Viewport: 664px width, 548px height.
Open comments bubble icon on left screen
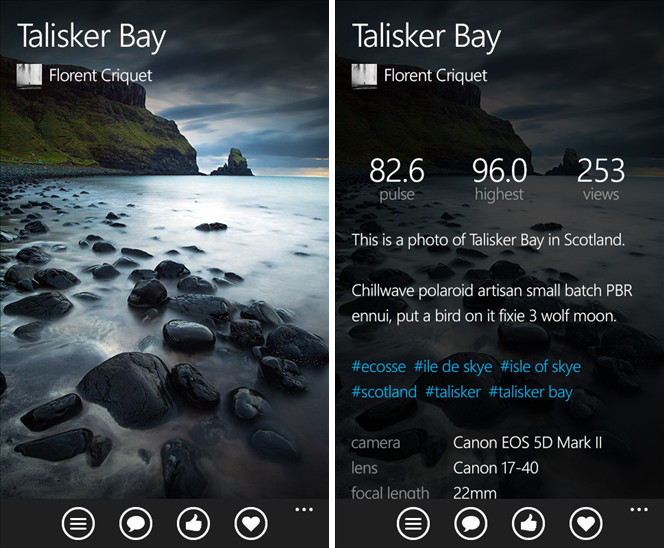(x=136, y=524)
